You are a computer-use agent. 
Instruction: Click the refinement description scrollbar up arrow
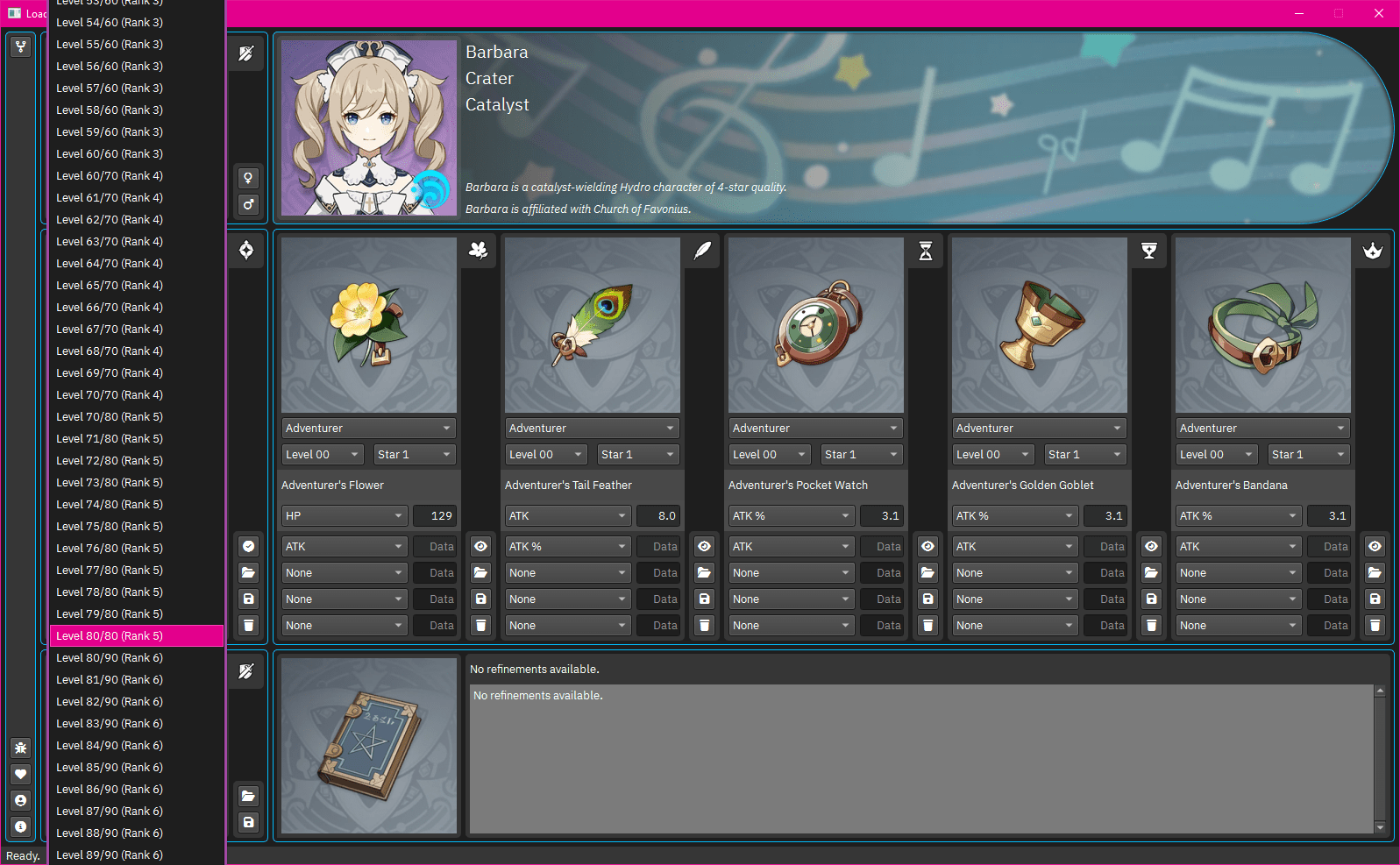1380,691
